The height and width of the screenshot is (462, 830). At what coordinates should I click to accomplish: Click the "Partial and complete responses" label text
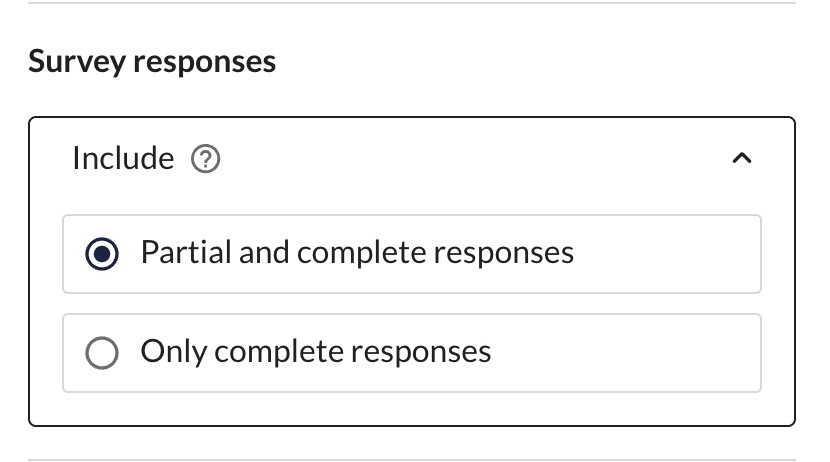(x=357, y=252)
